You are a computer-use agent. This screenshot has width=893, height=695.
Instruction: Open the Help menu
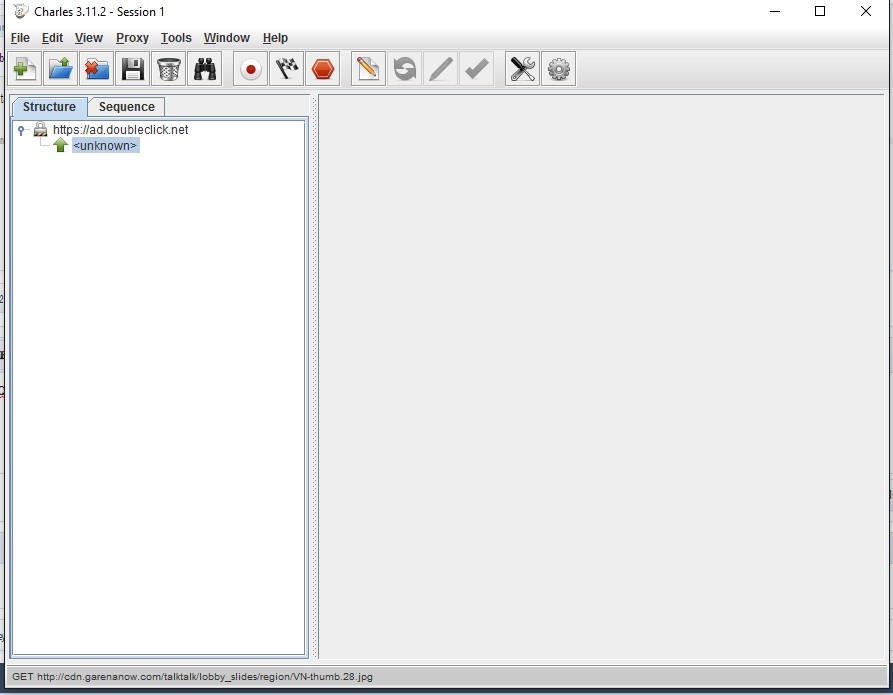pos(275,38)
